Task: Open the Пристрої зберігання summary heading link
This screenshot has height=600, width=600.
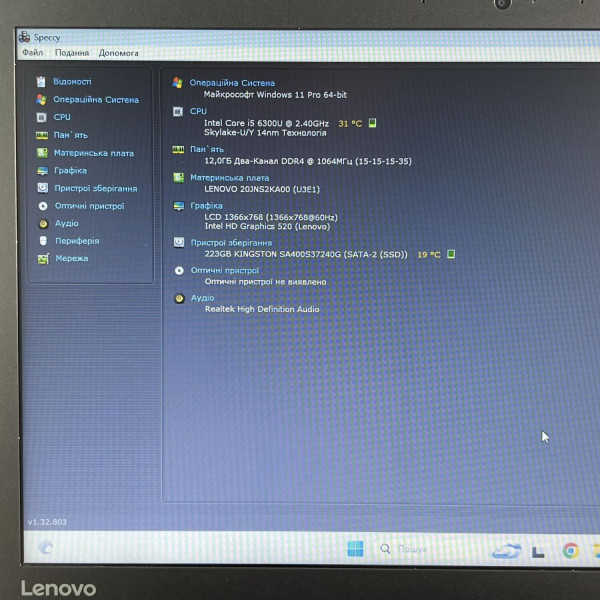Action: 232,243
